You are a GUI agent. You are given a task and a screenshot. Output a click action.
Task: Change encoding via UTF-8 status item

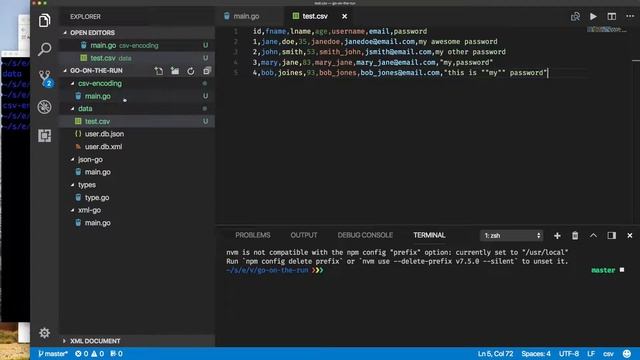coord(569,353)
